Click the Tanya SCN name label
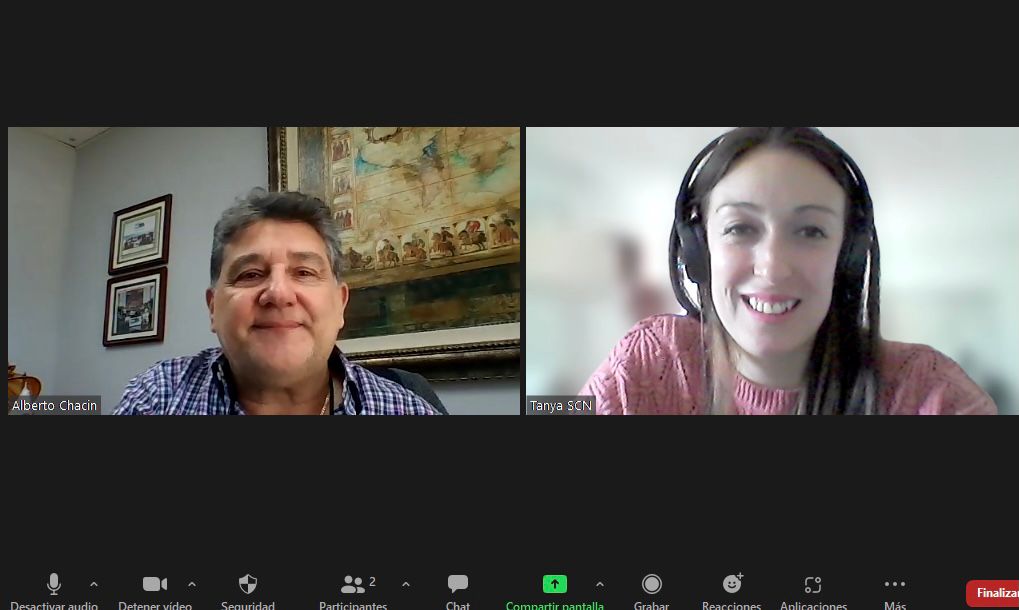Screen dimensions: 1019x610 (561, 406)
